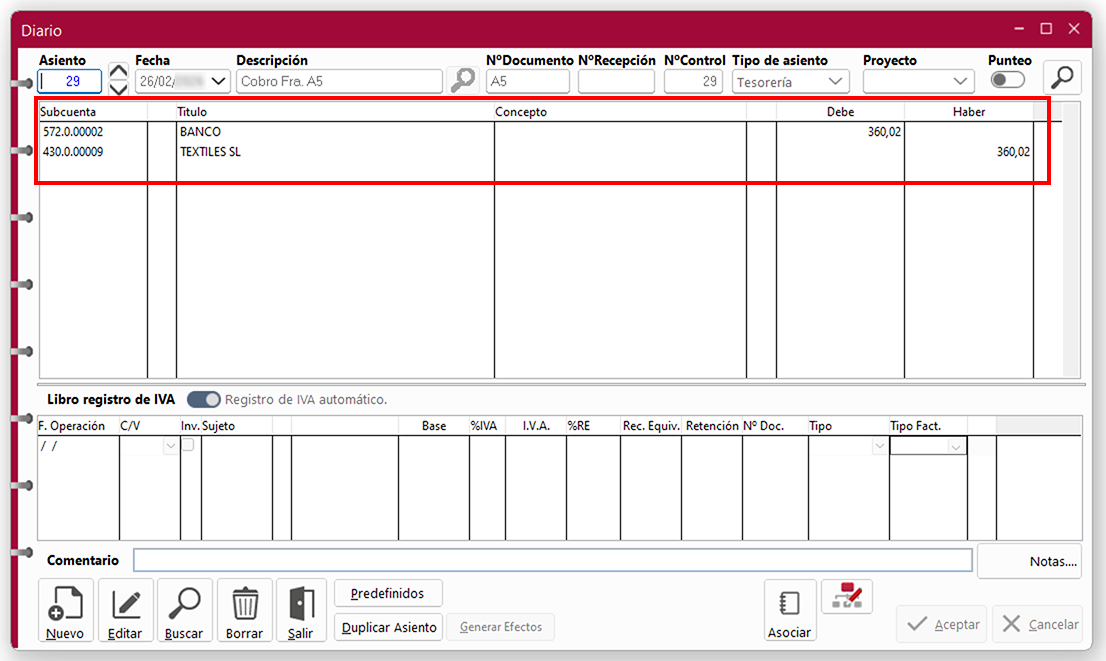Click magnifier next to Descripción field
Viewport: 1106px width, 661px height.
tap(462, 81)
